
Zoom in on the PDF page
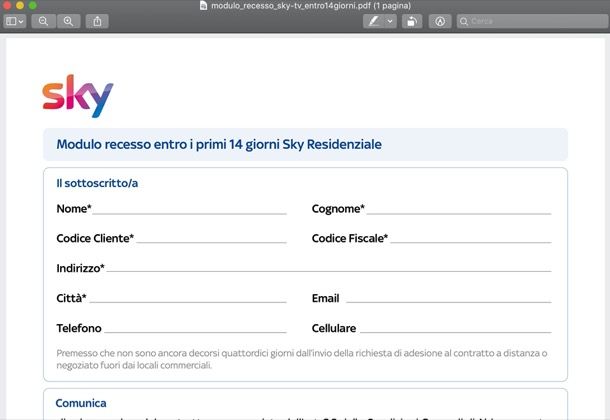[x=68, y=21]
